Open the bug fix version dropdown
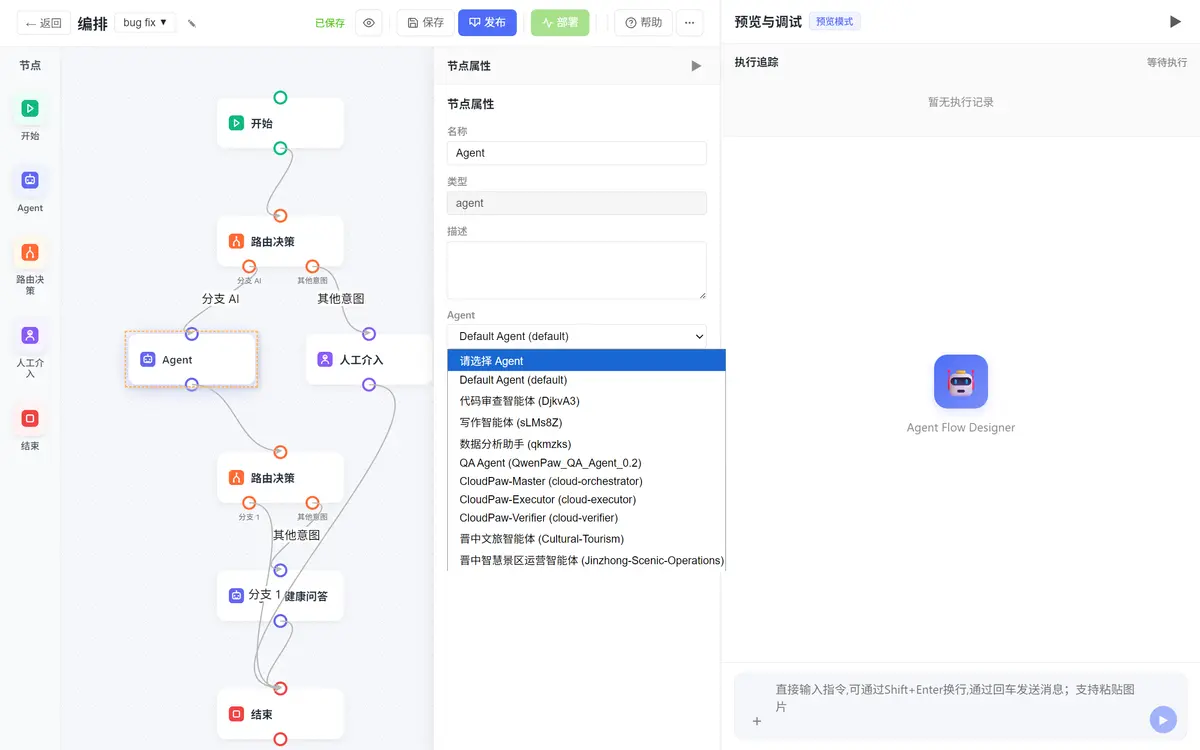 [x=145, y=22]
